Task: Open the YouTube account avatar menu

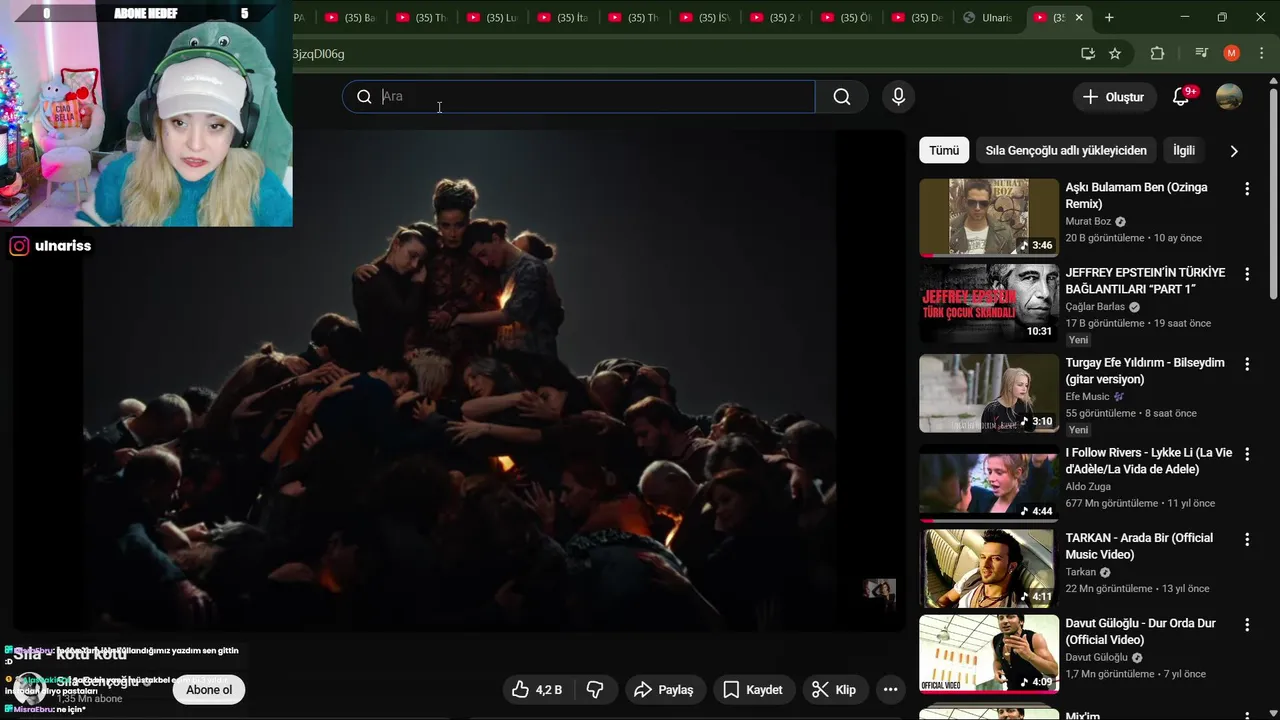Action: [1229, 97]
